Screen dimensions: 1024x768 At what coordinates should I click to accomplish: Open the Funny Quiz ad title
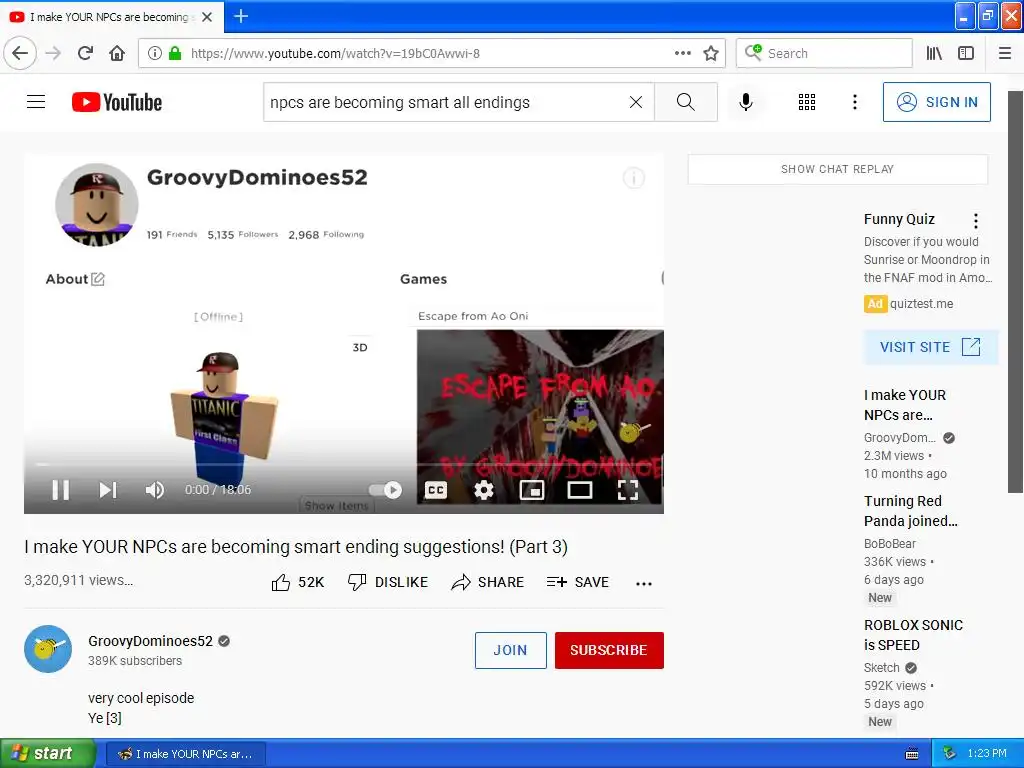(899, 219)
